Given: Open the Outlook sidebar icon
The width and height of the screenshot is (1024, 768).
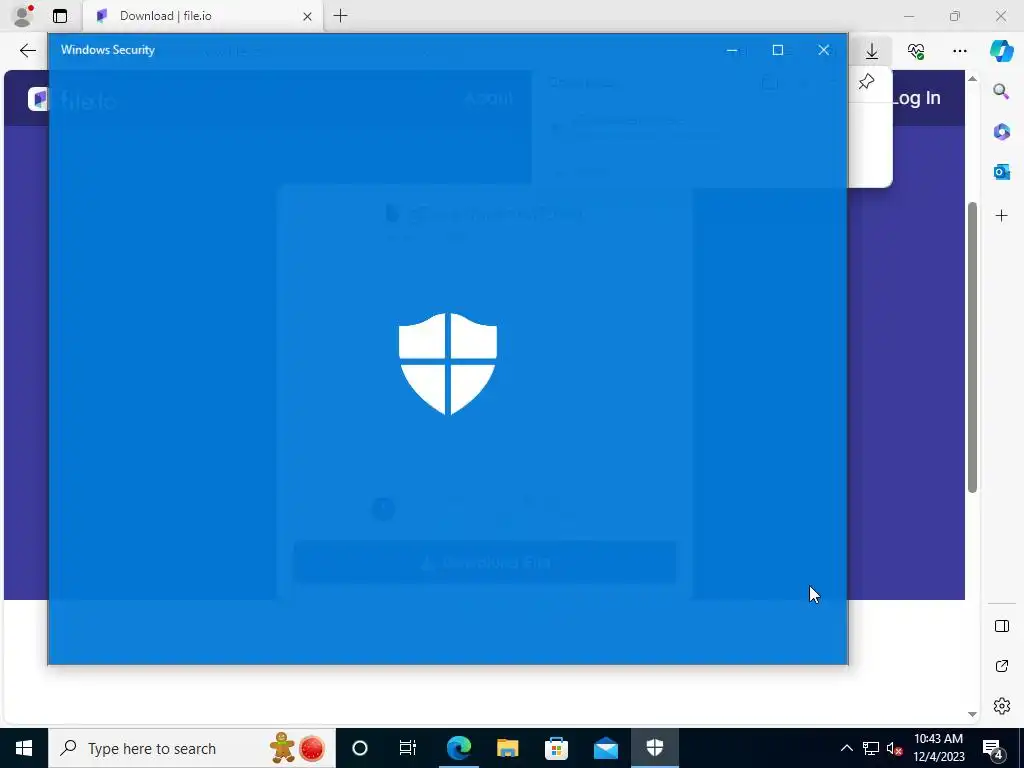Looking at the screenshot, I should (x=1001, y=172).
